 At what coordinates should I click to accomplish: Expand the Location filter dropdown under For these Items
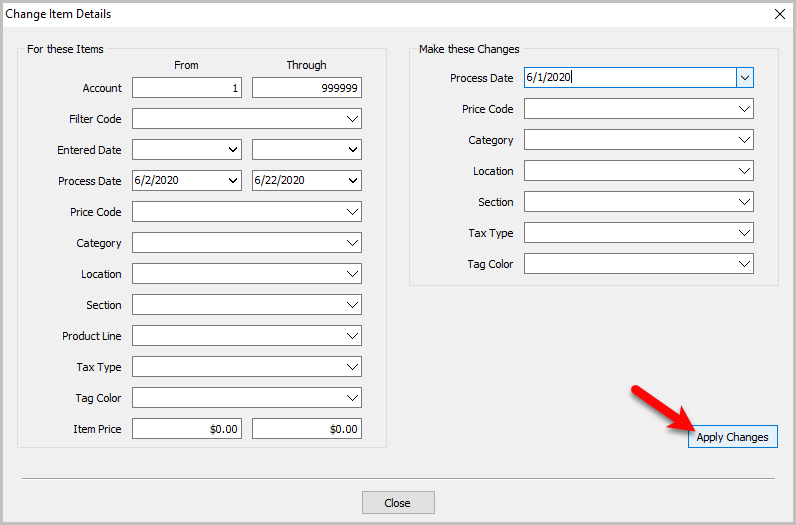(247, 274)
